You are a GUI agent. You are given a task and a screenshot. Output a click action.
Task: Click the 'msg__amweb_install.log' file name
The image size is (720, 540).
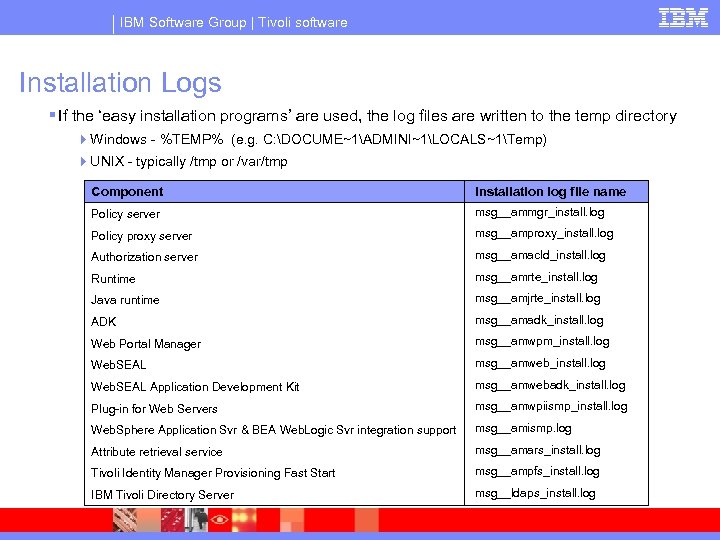point(540,363)
